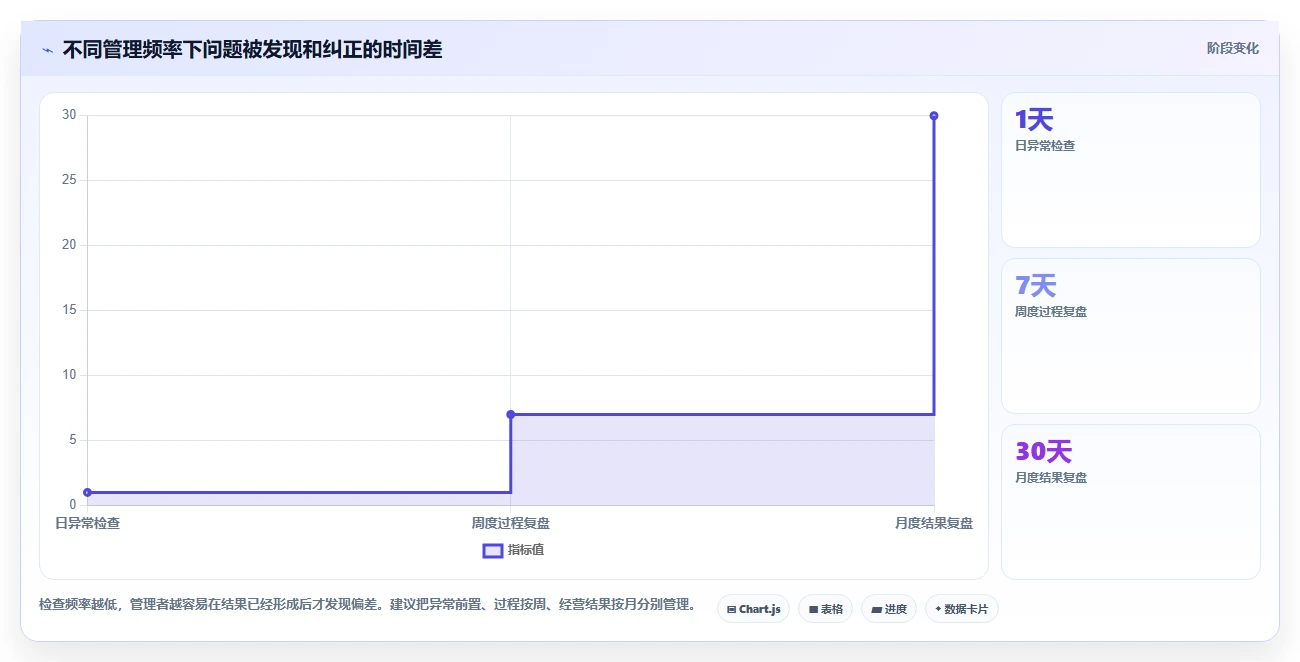Click the y-axis label 30
1300x662 pixels.
pos(69,115)
